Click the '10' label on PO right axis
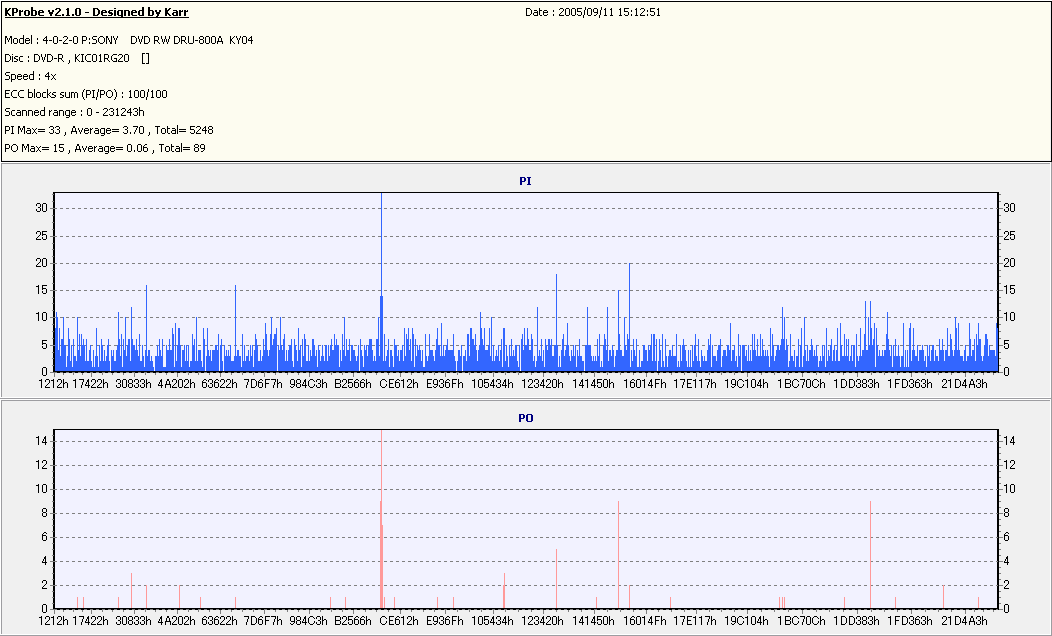Screen dimensions: 1052x636 tap(1009, 489)
